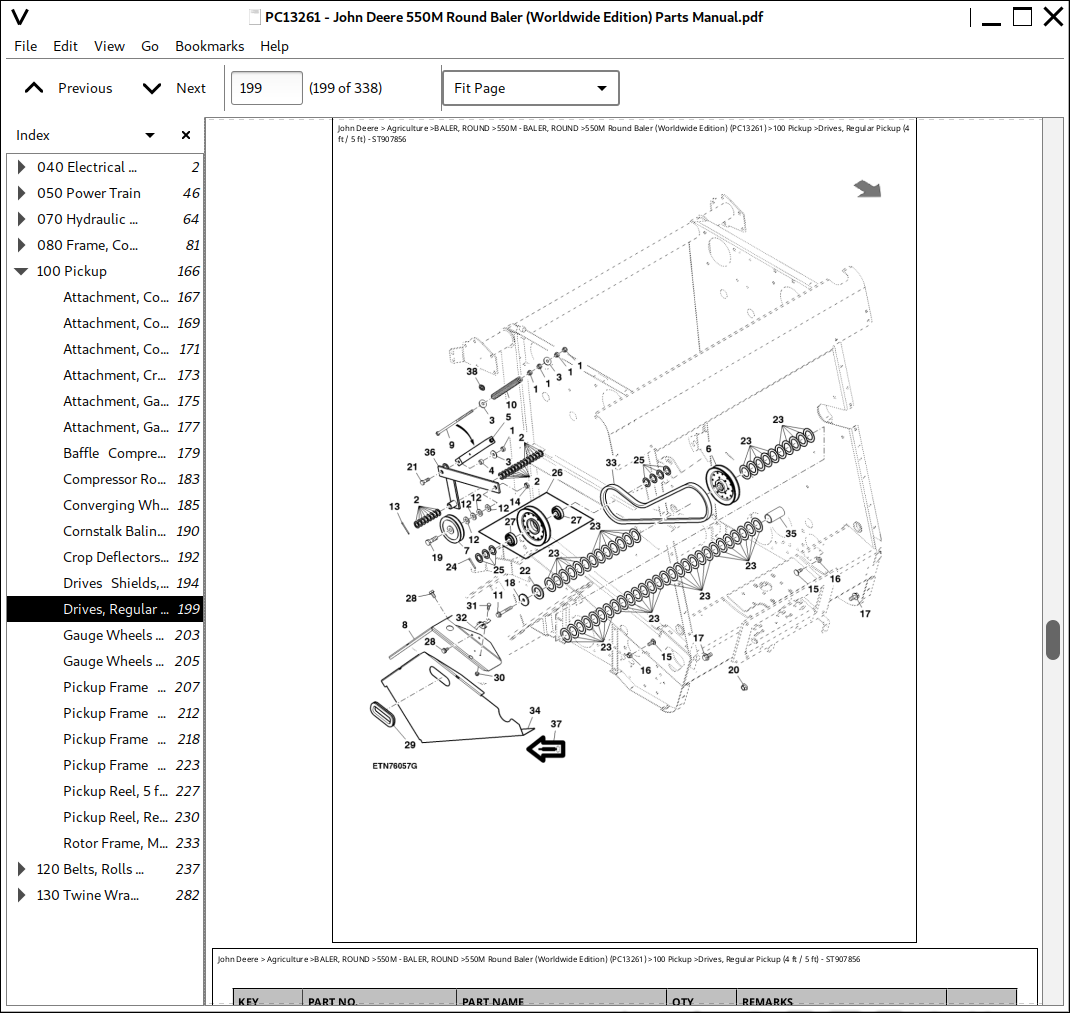Click the page number input field
Image resolution: width=1070 pixels, height=1013 pixels.
(x=267, y=88)
